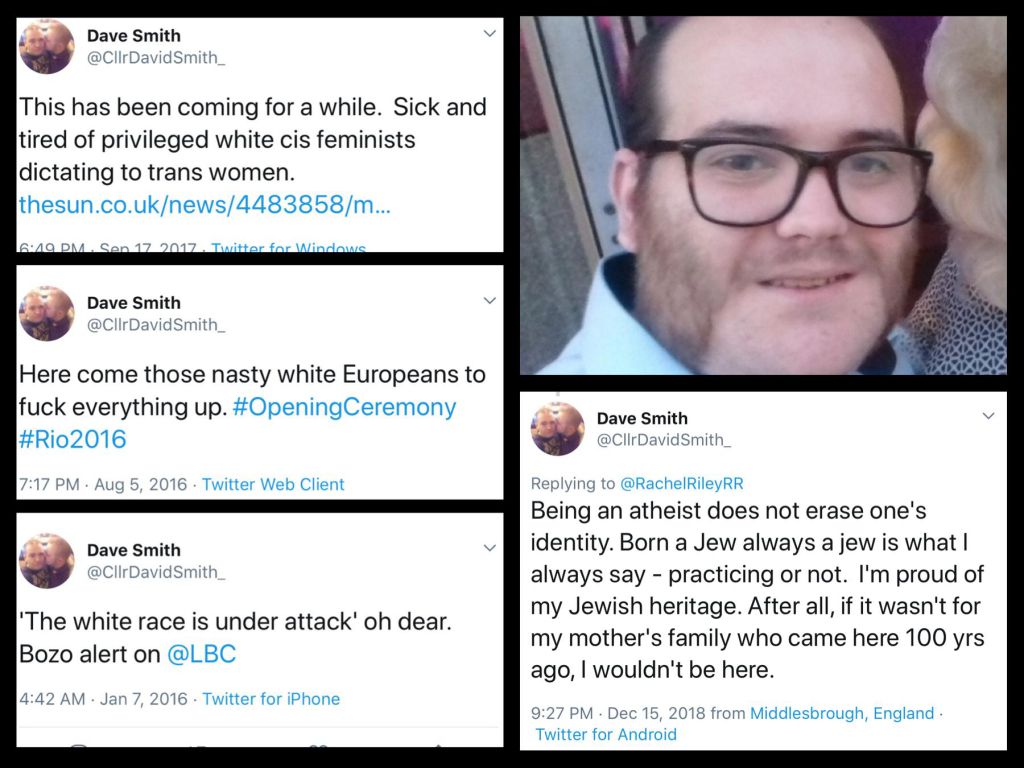Click Twitter for iPhone source link

tap(271, 699)
